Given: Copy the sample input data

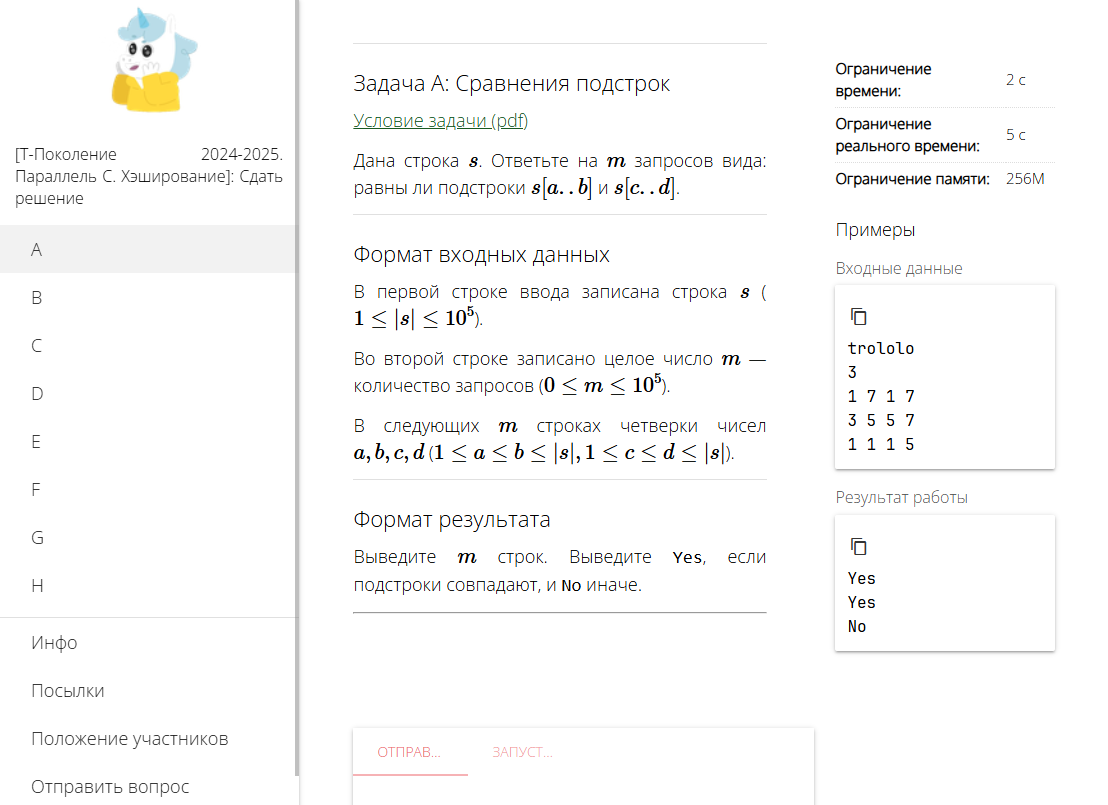Looking at the screenshot, I should (858, 317).
